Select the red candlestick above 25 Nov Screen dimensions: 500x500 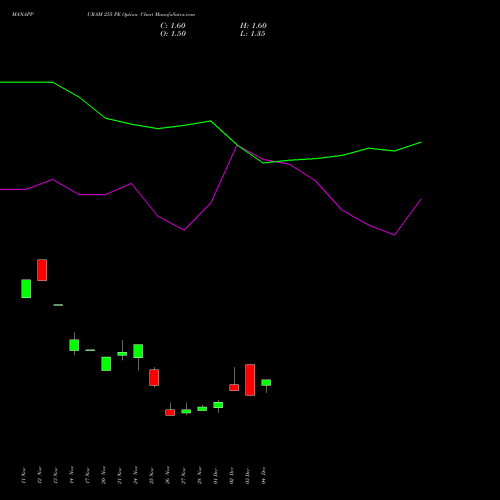[x=154, y=378]
